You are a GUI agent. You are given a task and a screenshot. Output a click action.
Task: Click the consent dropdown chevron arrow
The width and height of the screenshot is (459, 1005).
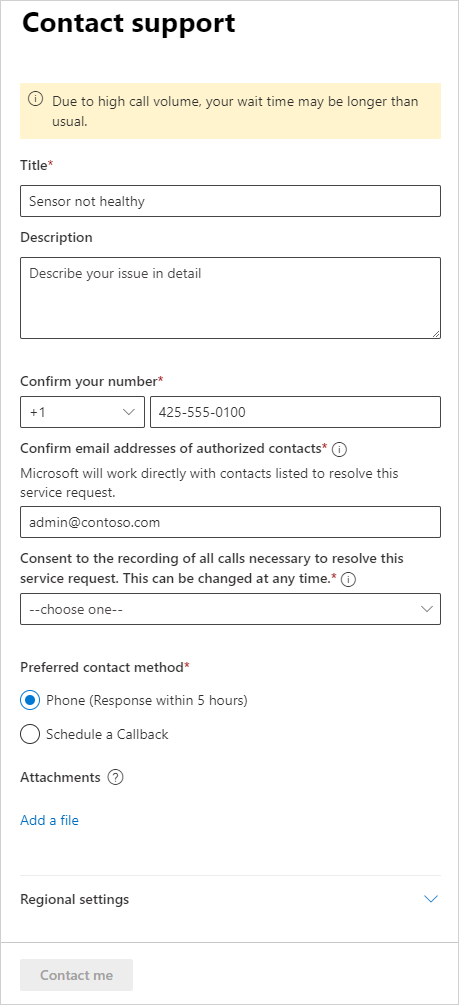coord(427,609)
